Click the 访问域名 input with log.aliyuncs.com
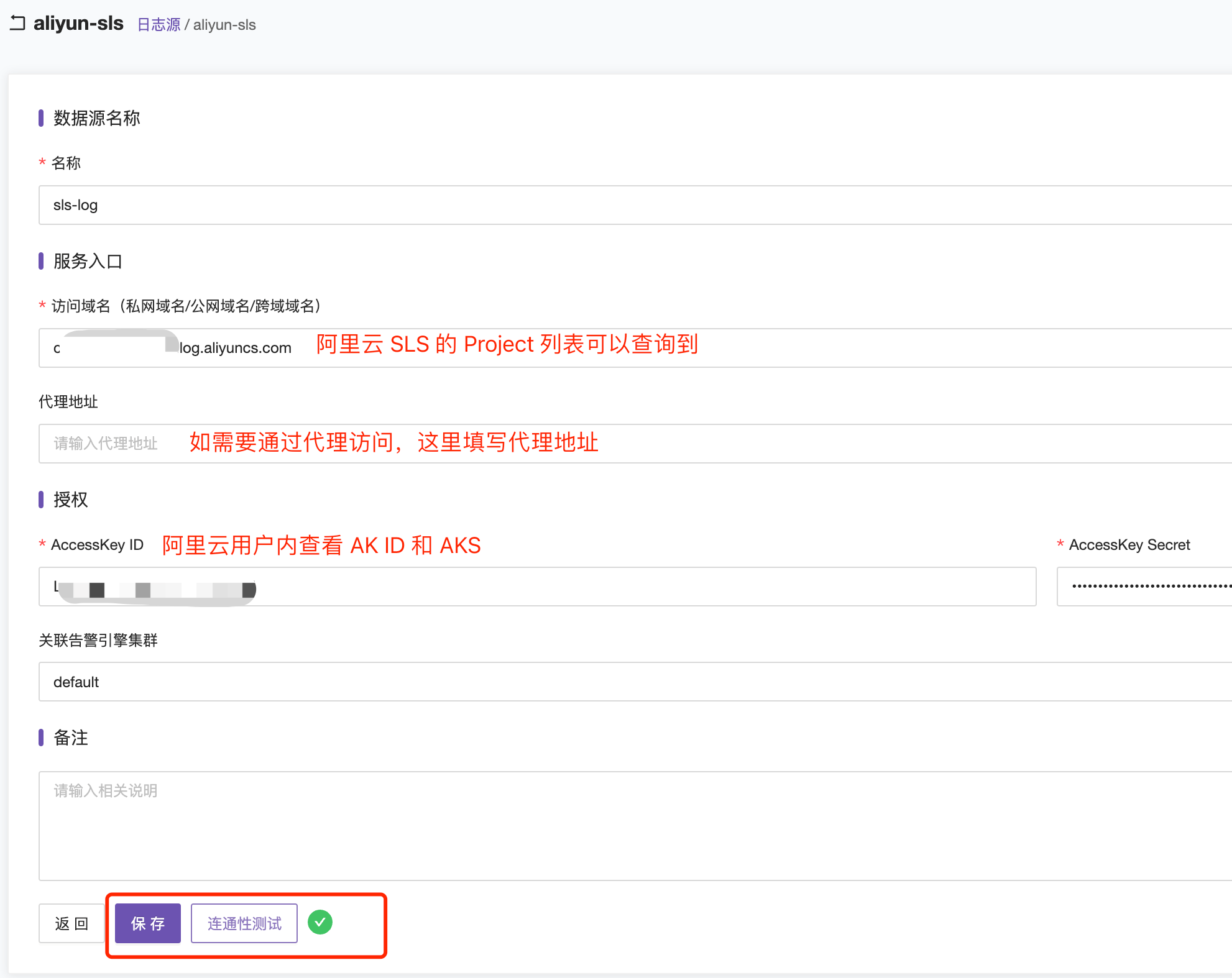This screenshot has width=1232, height=978. [x=808, y=348]
